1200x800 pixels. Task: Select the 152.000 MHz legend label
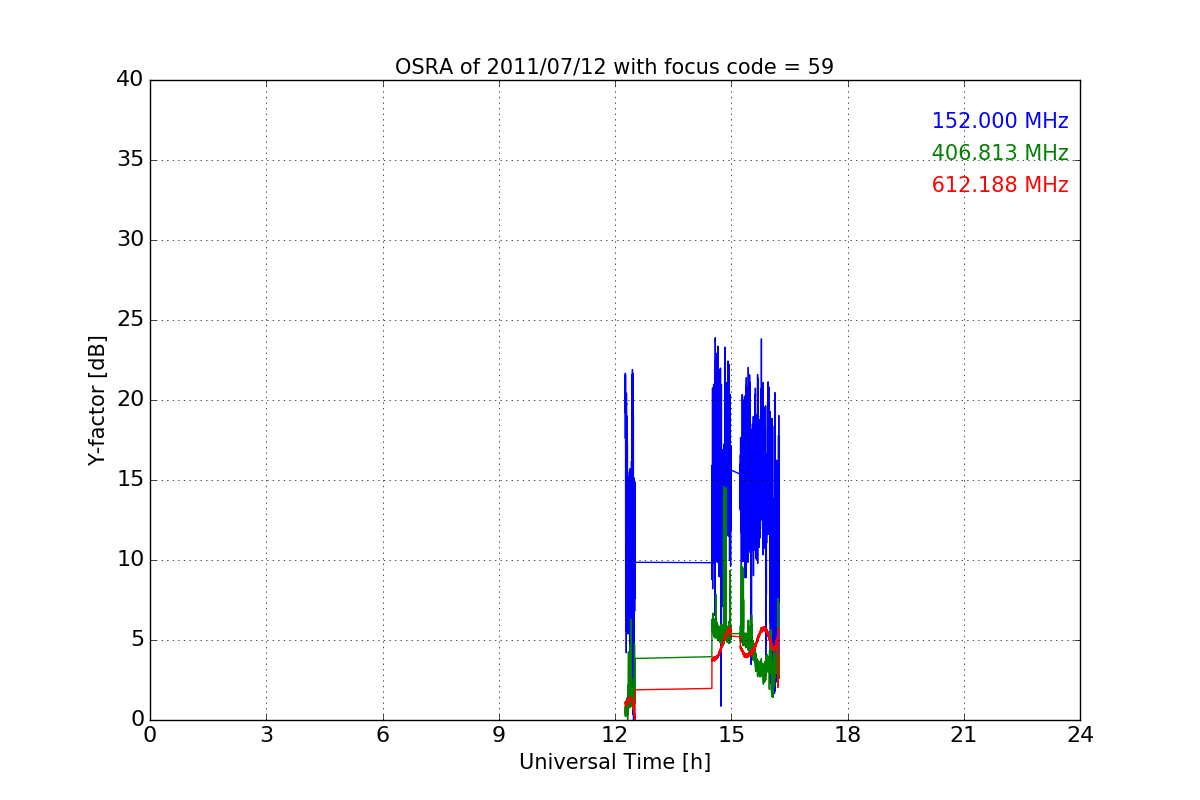coord(1000,121)
